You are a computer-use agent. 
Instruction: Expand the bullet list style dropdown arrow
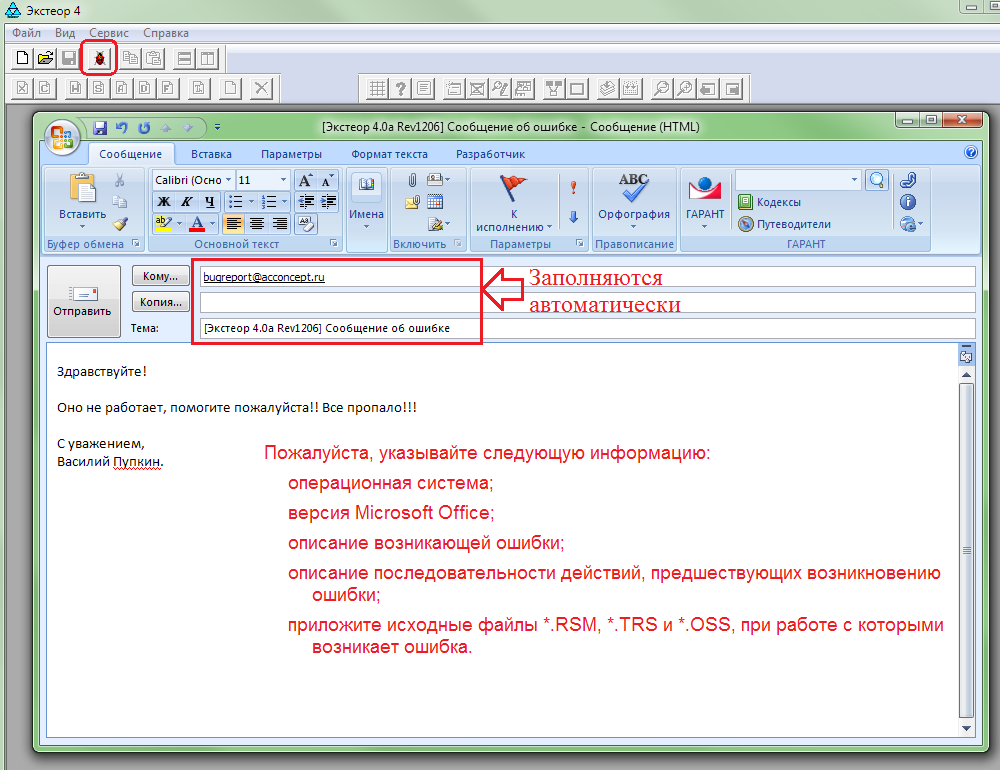251,202
